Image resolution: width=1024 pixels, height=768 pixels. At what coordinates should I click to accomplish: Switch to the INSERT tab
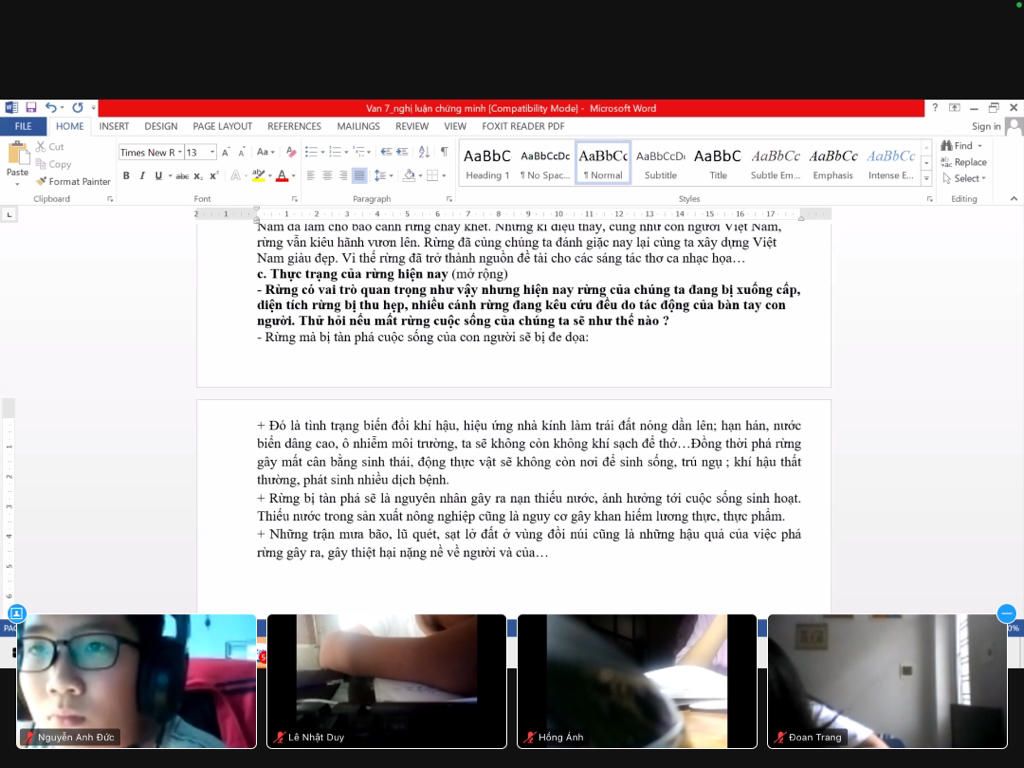click(114, 126)
